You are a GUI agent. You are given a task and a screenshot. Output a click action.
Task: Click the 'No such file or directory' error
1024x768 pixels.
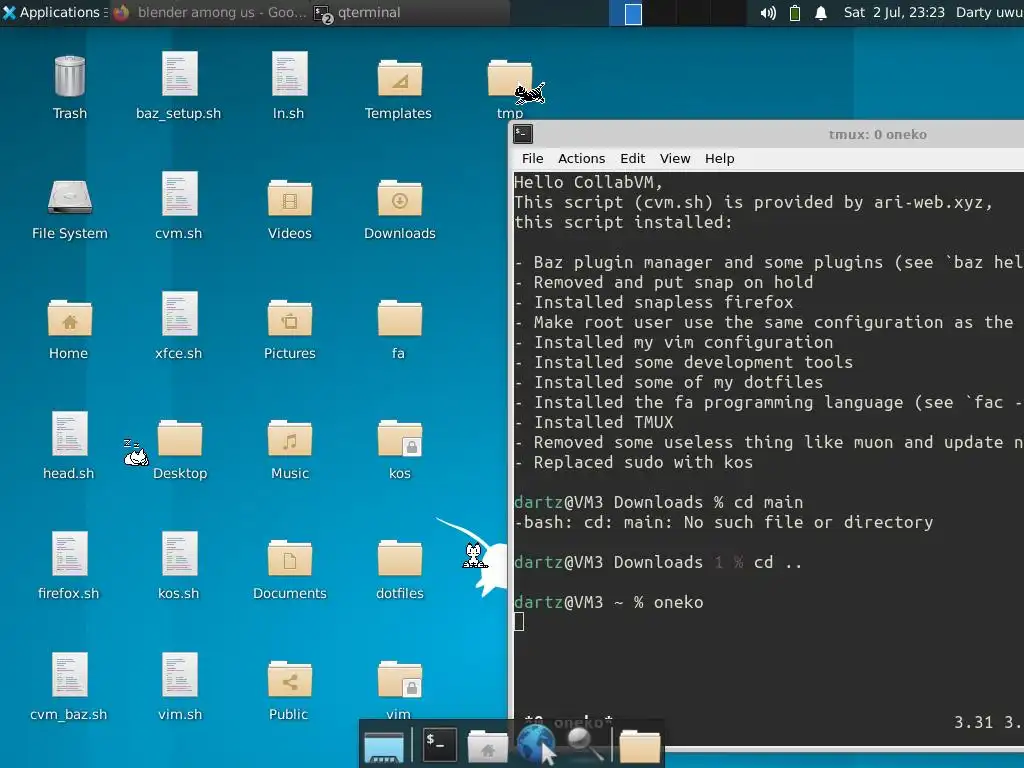pyautogui.click(x=808, y=522)
